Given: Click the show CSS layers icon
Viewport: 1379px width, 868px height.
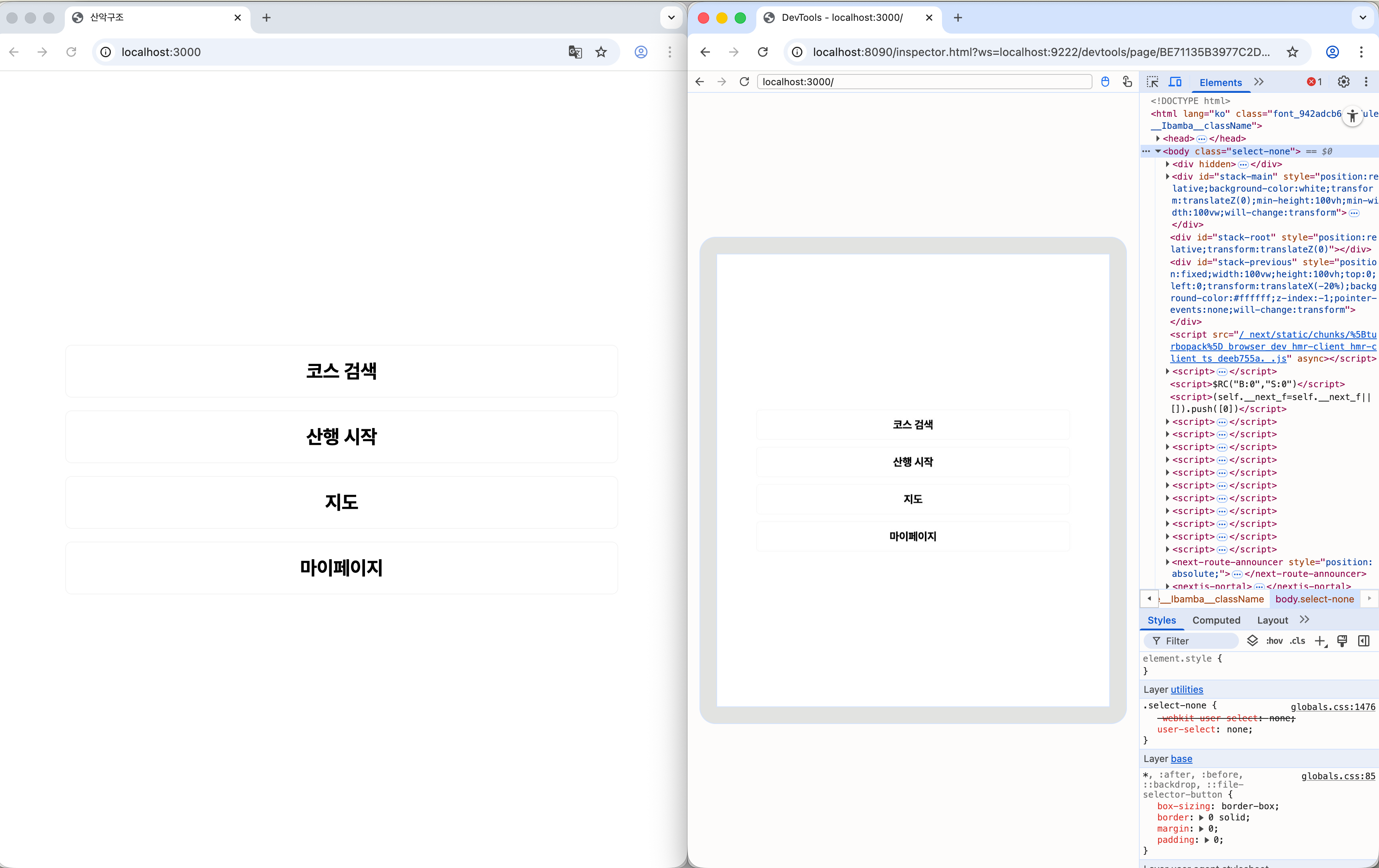Looking at the screenshot, I should point(1253,641).
